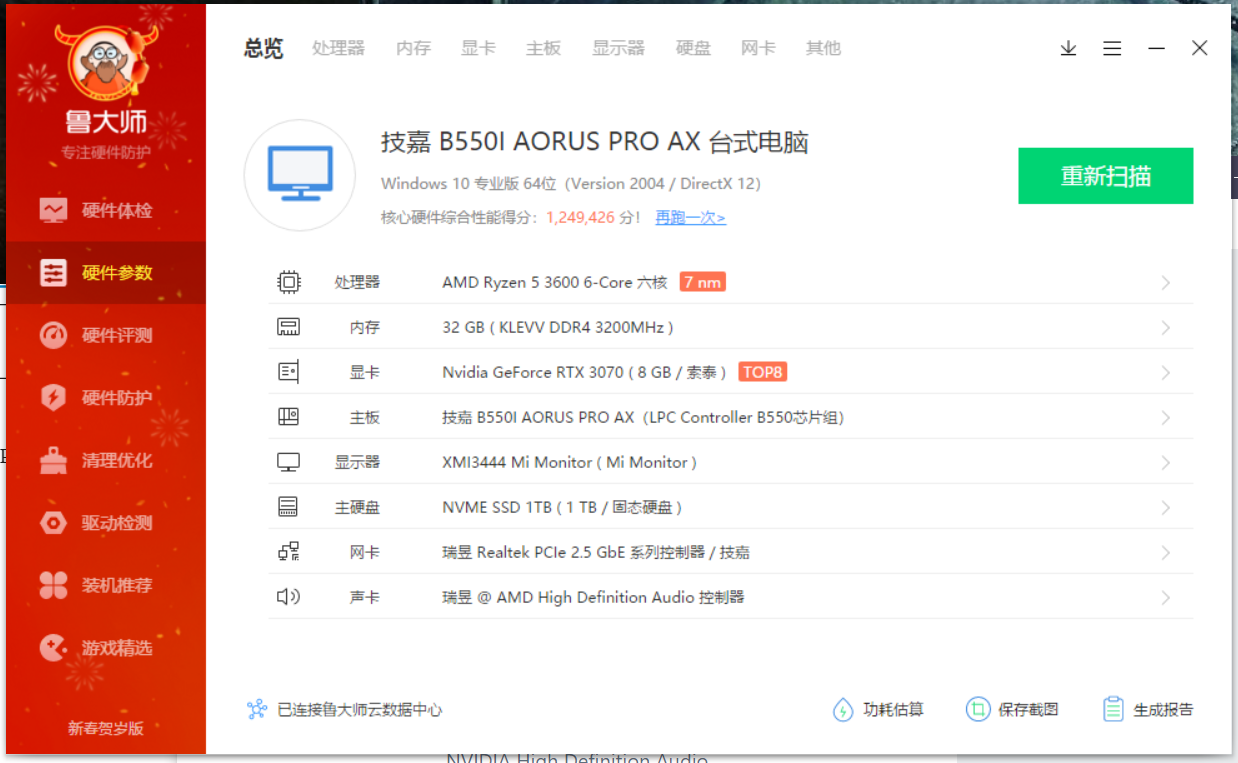The width and height of the screenshot is (1238, 763).
Task: Switch to the 显示器 tab
Action: click(x=618, y=48)
